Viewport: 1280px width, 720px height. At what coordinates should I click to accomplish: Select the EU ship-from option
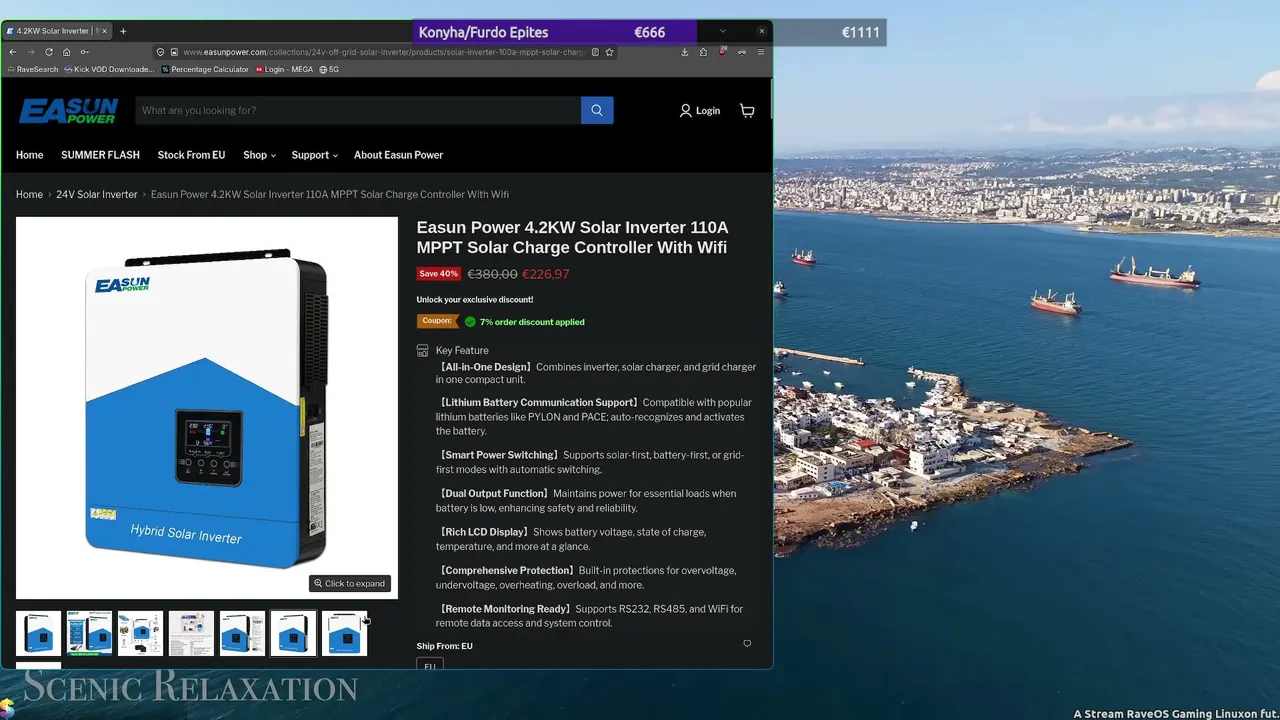pos(429,664)
